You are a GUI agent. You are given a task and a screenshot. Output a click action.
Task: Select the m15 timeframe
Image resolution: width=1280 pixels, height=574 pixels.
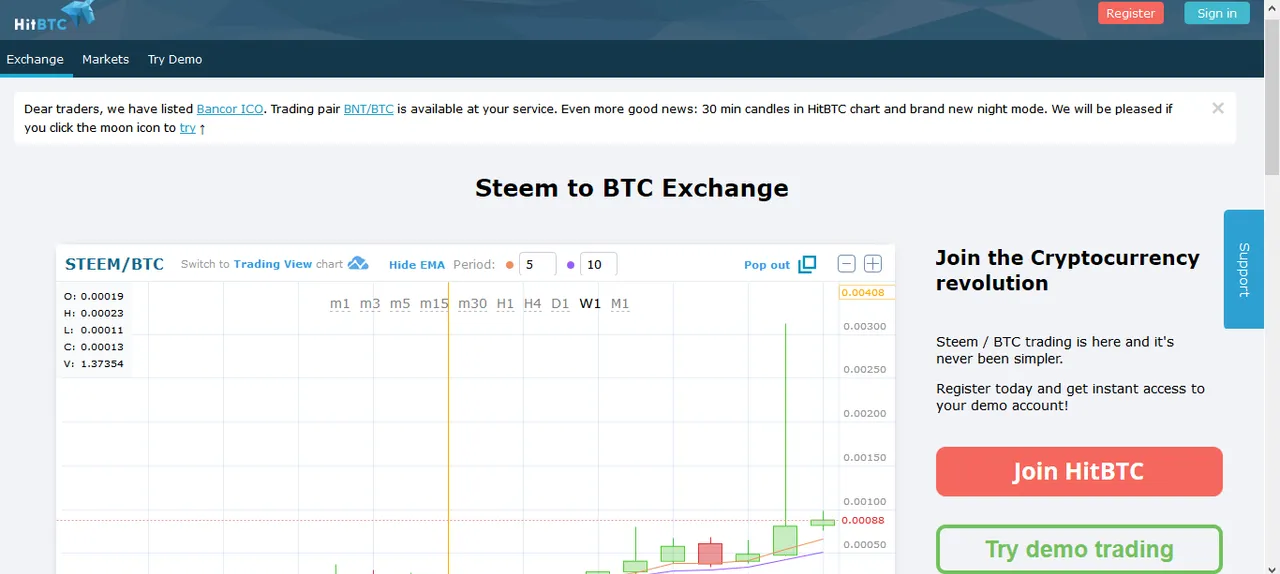coord(434,303)
